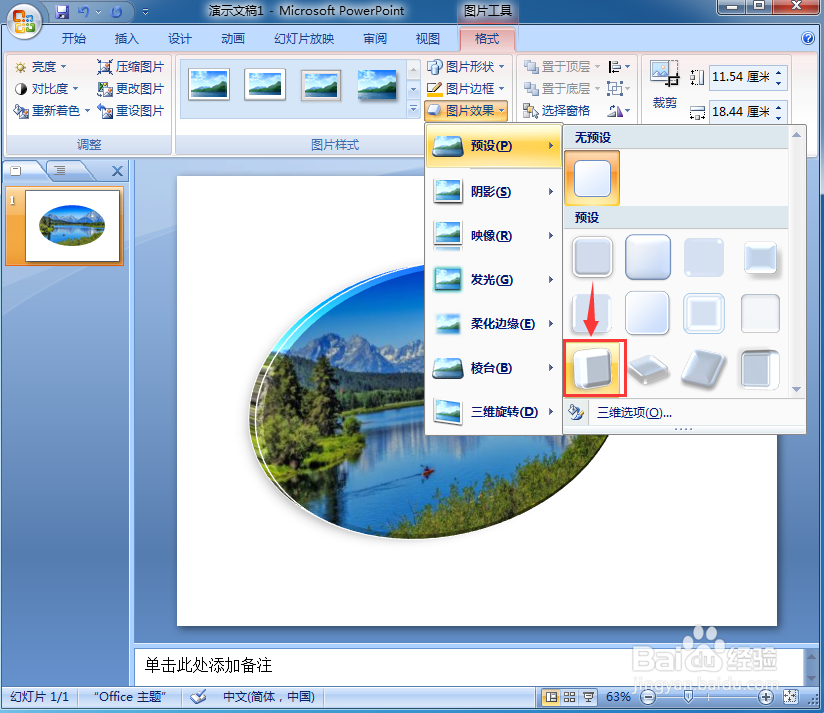The image size is (824, 713).
Task: Click 更改图片 change picture
Action: (130, 89)
